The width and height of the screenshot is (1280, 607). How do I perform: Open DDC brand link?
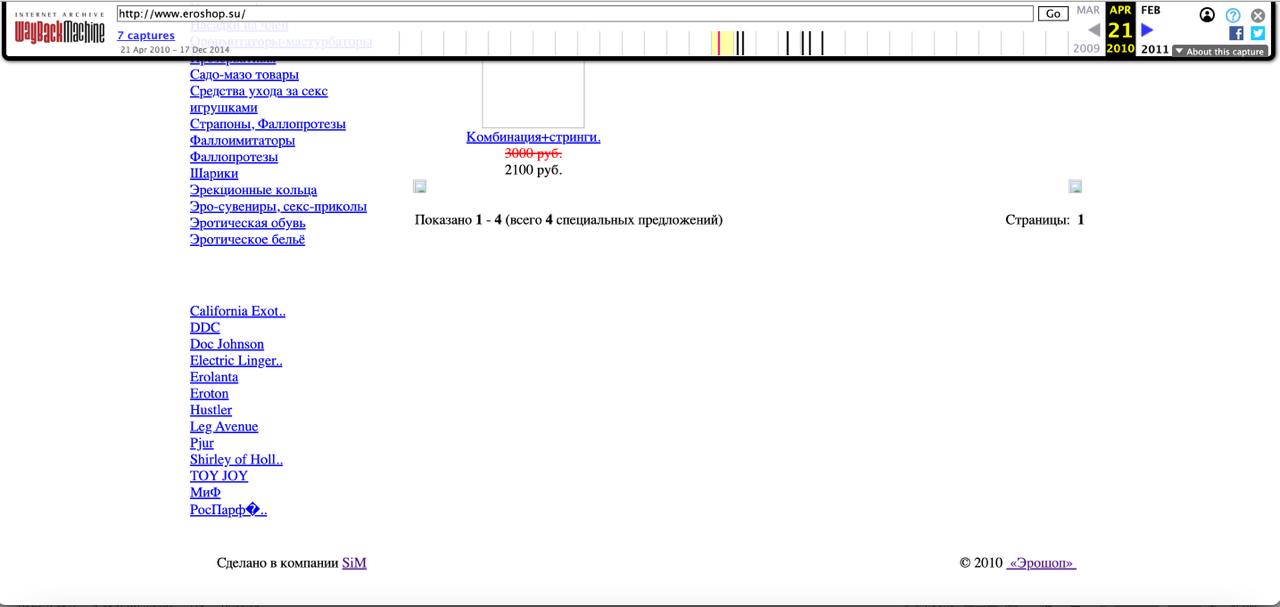tap(205, 328)
